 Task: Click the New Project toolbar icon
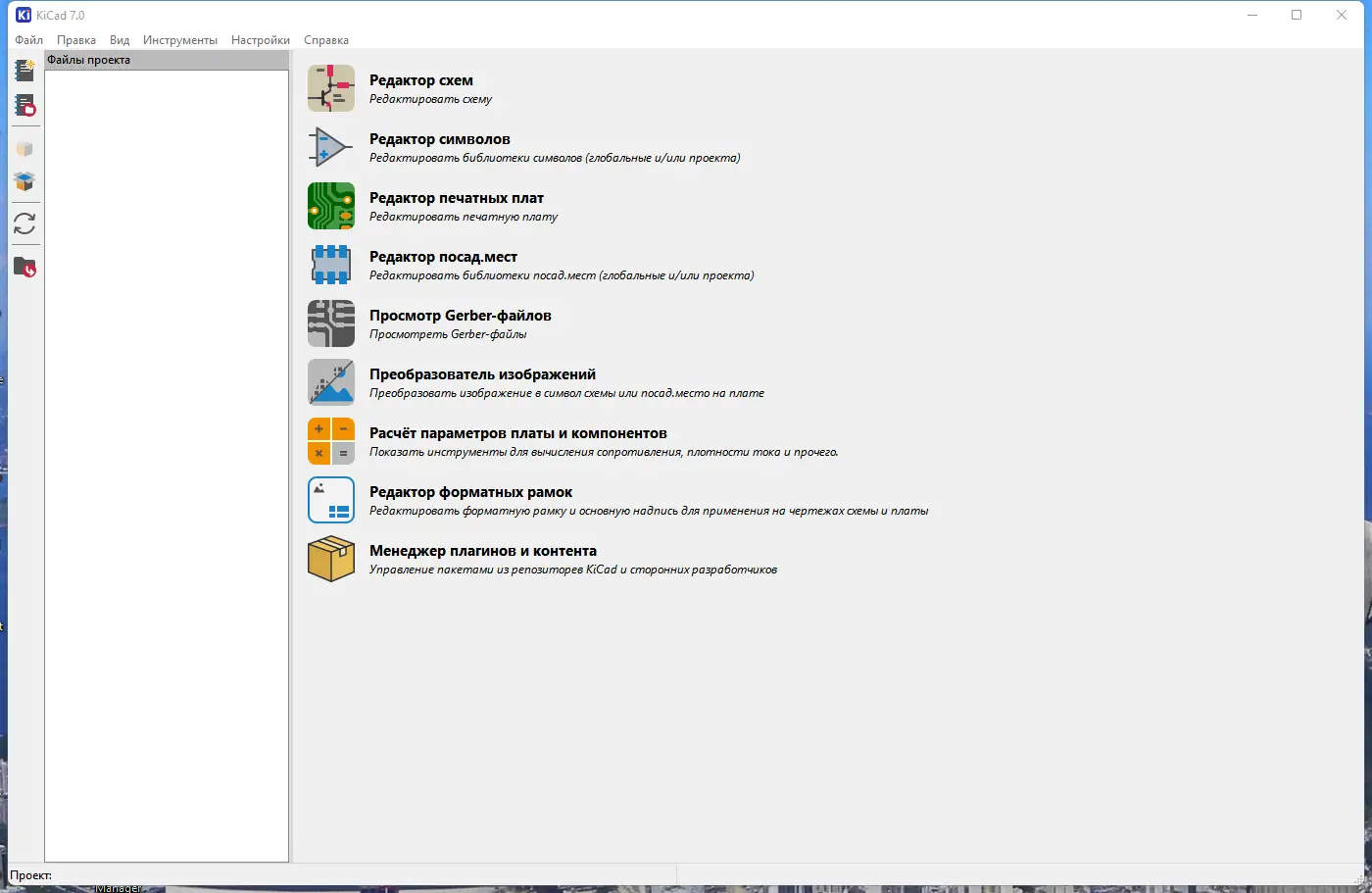tap(24, 70)
